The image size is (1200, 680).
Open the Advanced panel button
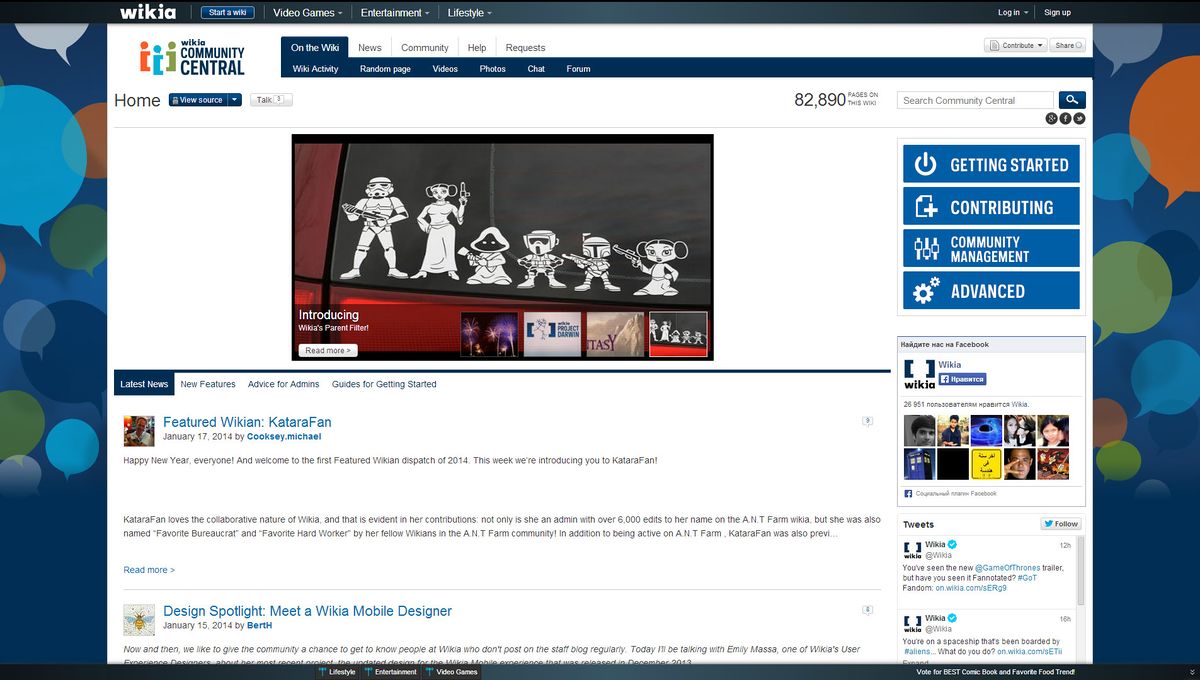[991, 290]
